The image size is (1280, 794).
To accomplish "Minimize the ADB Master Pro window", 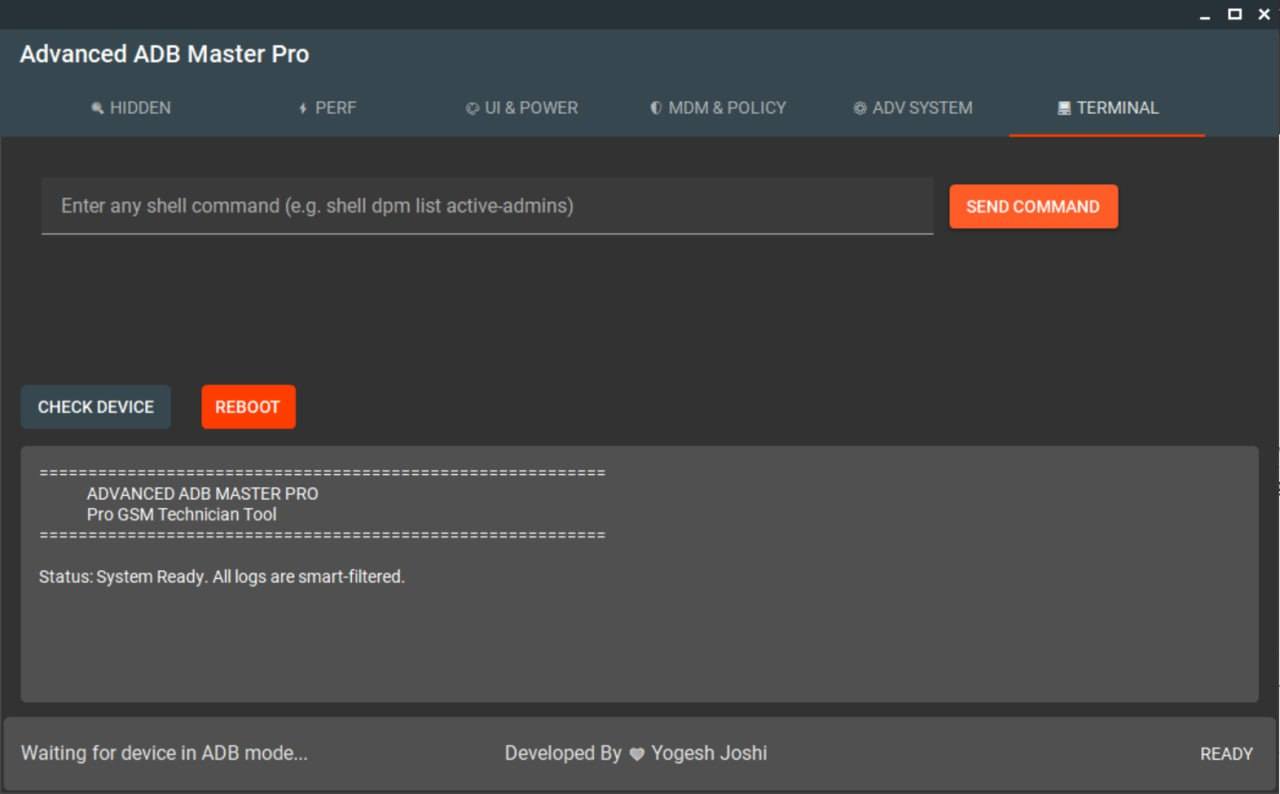I will [1207, 14].
